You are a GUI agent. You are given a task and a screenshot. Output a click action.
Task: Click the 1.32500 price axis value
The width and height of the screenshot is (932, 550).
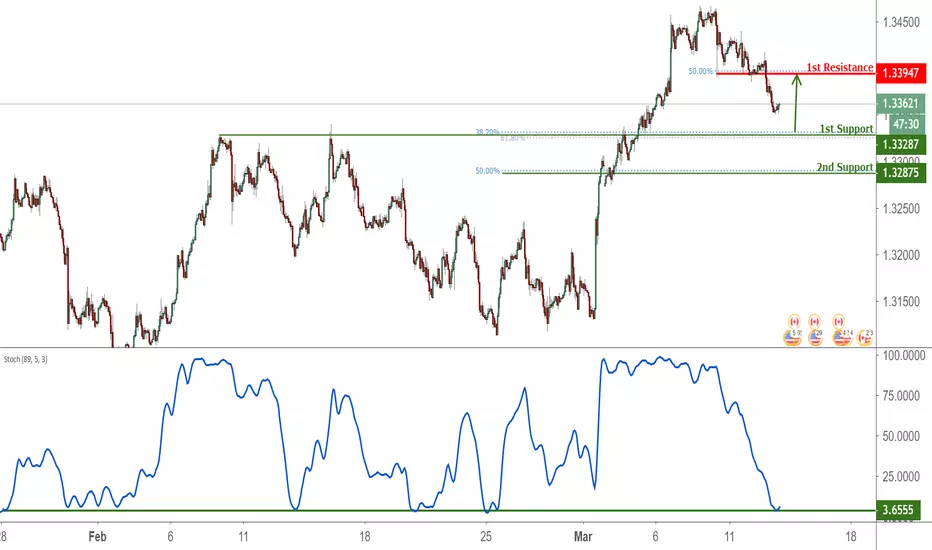point(901,209)
